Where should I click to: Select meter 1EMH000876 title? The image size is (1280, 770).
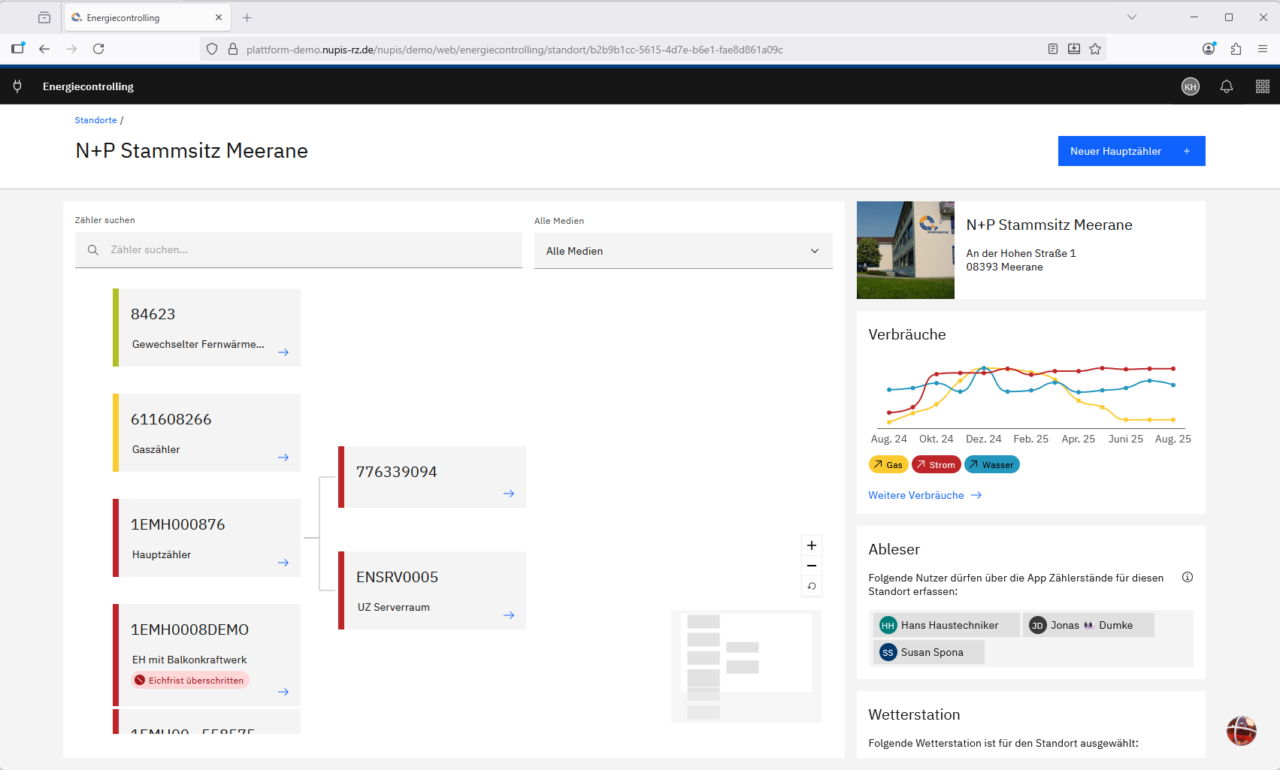[x=178, y=524]
